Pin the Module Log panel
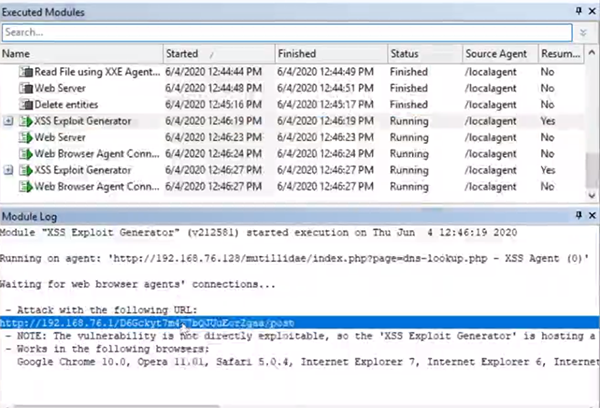The height and width of the screenshot is (408, 600). coord(579,215)
